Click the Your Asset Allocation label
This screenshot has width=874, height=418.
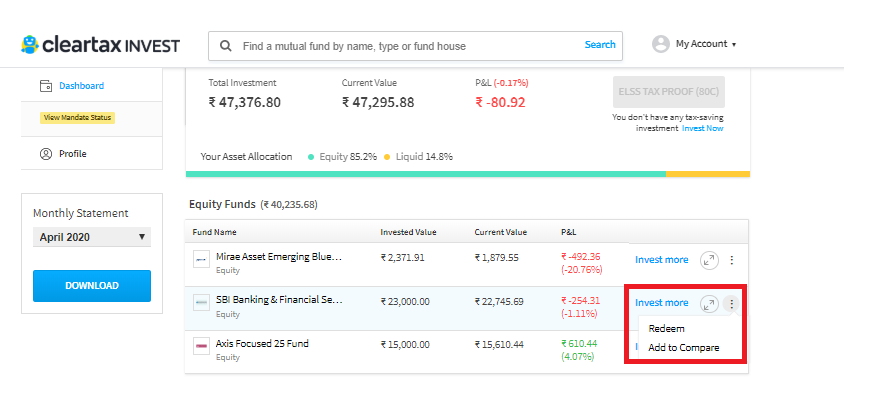[246, 157]
